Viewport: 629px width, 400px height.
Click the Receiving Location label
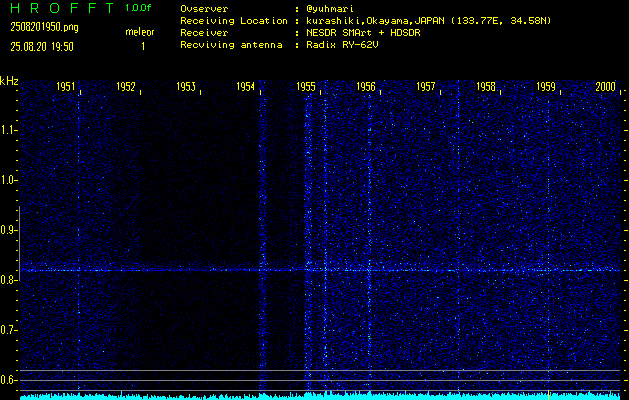[x=234, y=21]
